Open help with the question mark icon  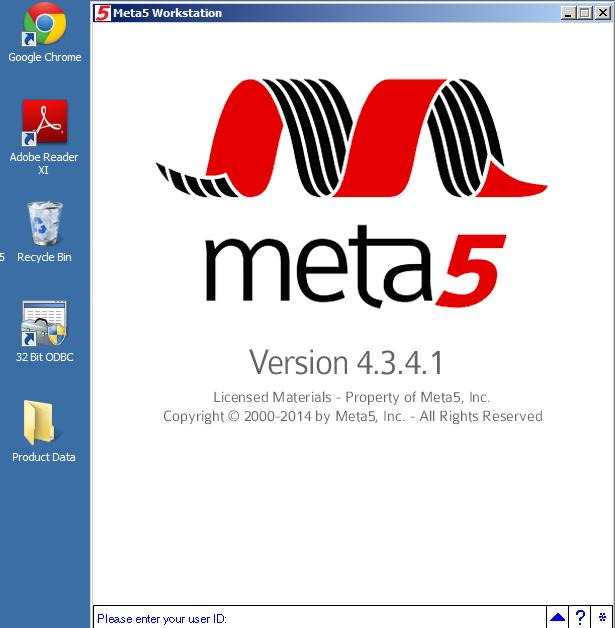[x=580, y=617]
